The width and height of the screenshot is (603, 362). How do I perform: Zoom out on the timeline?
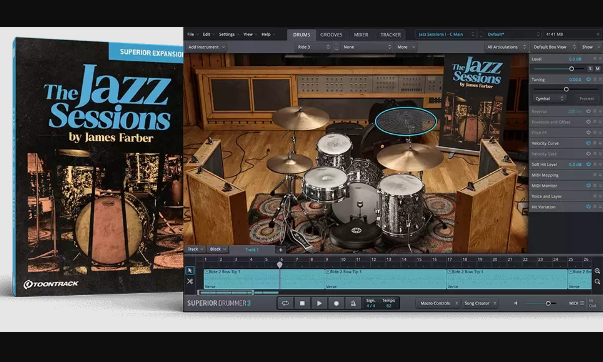(597, 282)
